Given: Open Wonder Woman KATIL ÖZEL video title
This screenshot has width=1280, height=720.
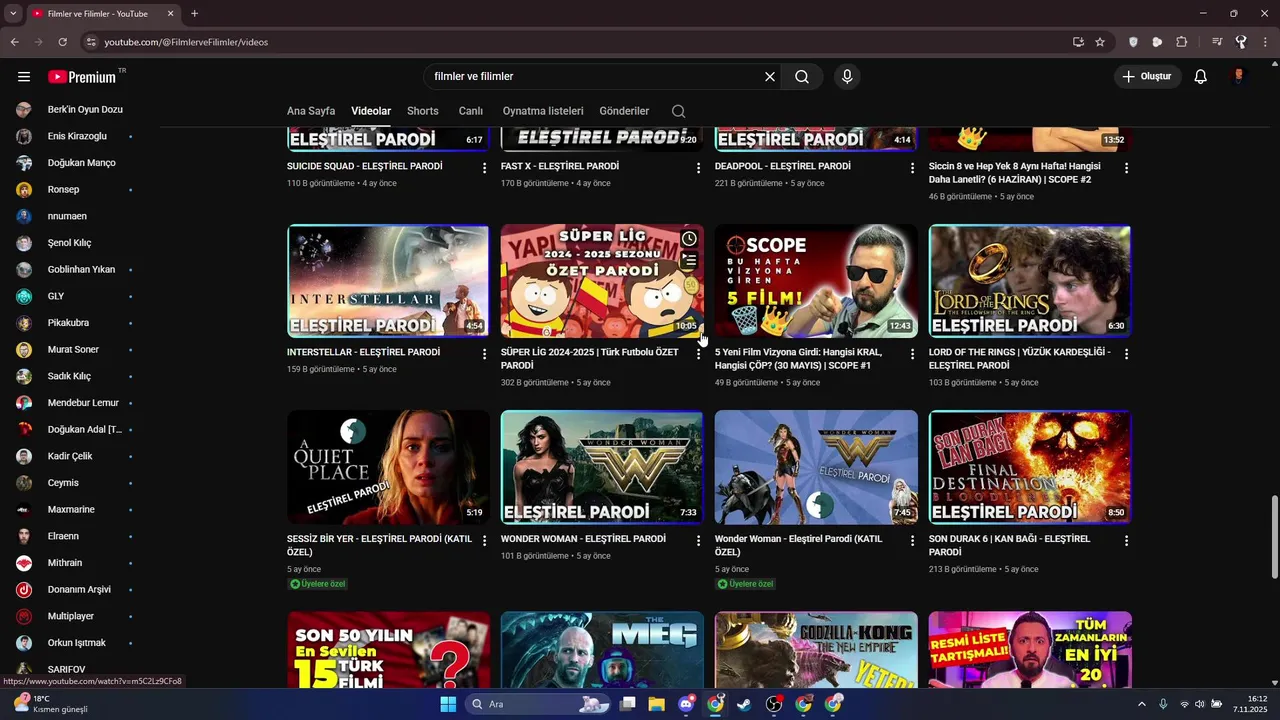Looking at the screenshot, I should [x=799, y=545].
